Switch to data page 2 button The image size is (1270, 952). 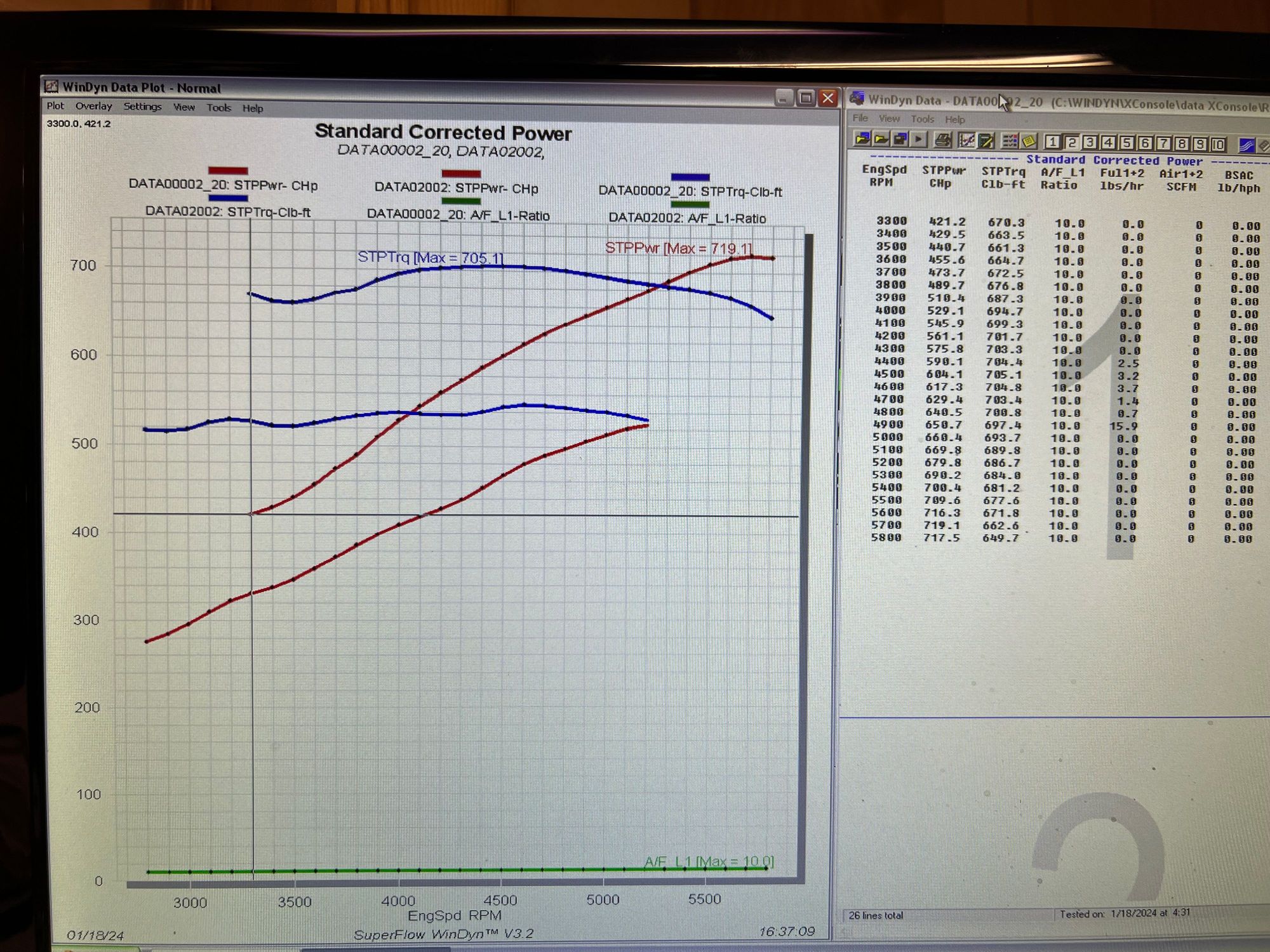coord(1071,142)
